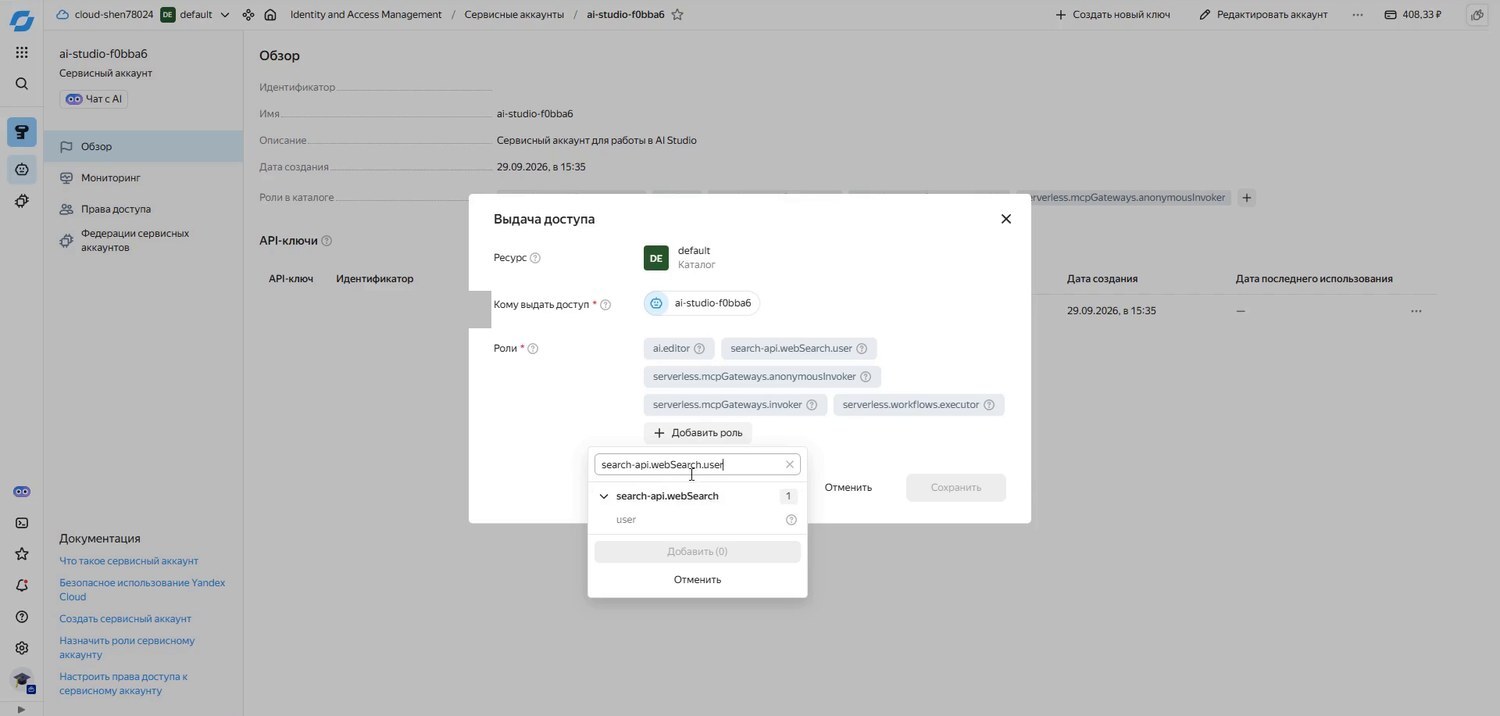Show help icon next to Ресурс
Screen dimensions: 1500x716
535,258
